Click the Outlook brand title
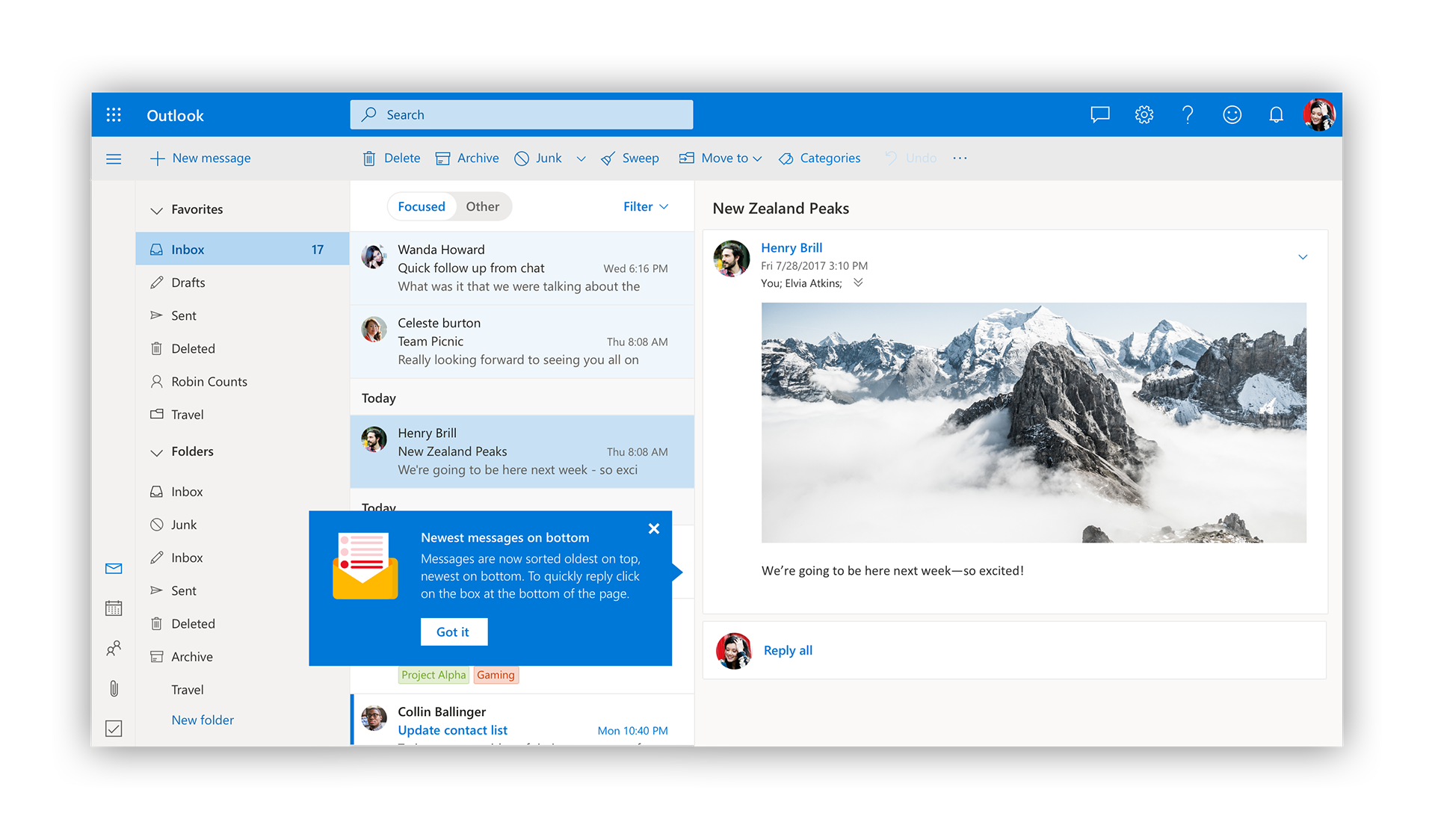The width and height of the screenshot is (1435, 840). [x=175, y=115]
